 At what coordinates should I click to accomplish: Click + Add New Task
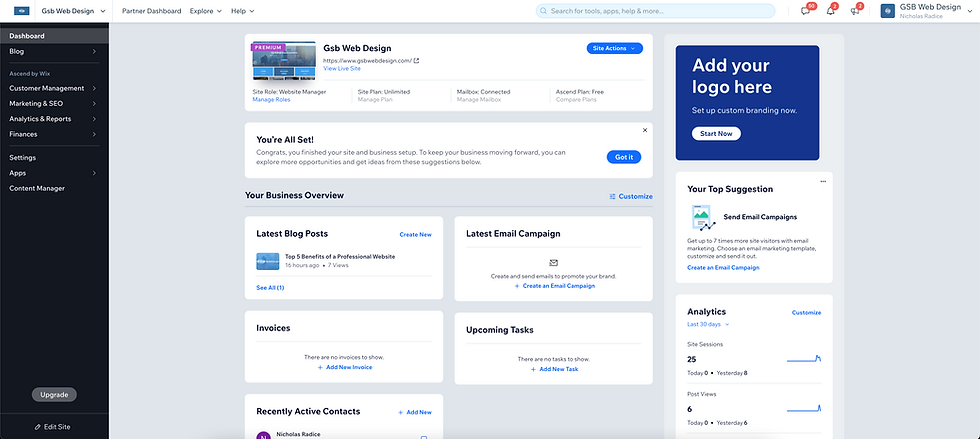coord(554,369)
